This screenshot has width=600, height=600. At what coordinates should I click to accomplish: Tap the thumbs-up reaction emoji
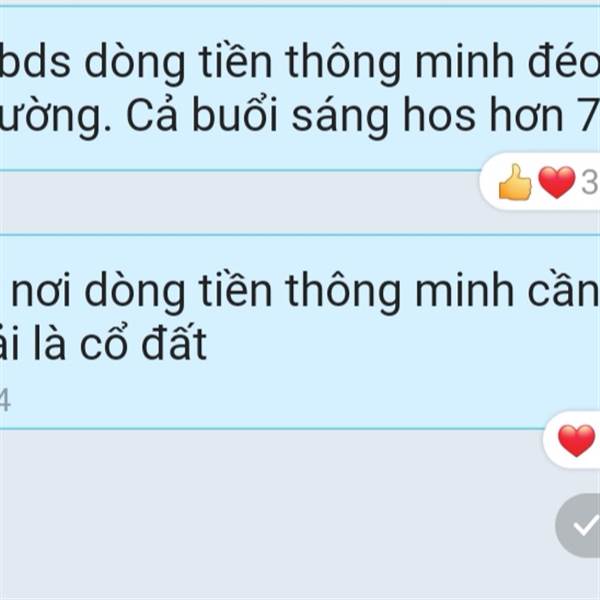point(515,182)
